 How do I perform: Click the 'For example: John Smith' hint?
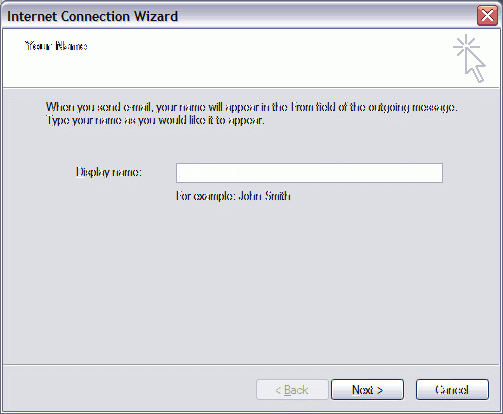point(233,196)
